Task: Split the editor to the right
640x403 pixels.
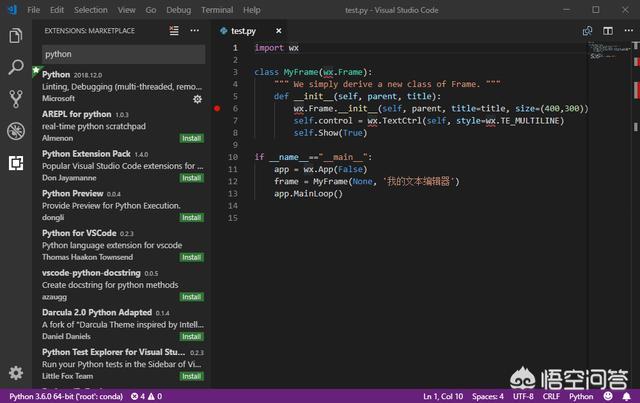Action: [608, 31]
